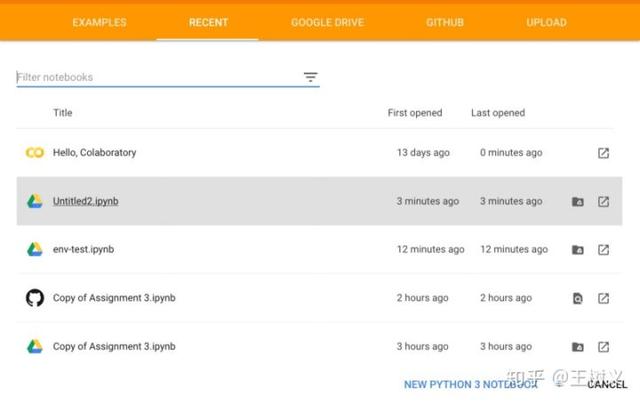
Task: Show env-test.ipynb in Drive folder
Action: tap(578, 250)
